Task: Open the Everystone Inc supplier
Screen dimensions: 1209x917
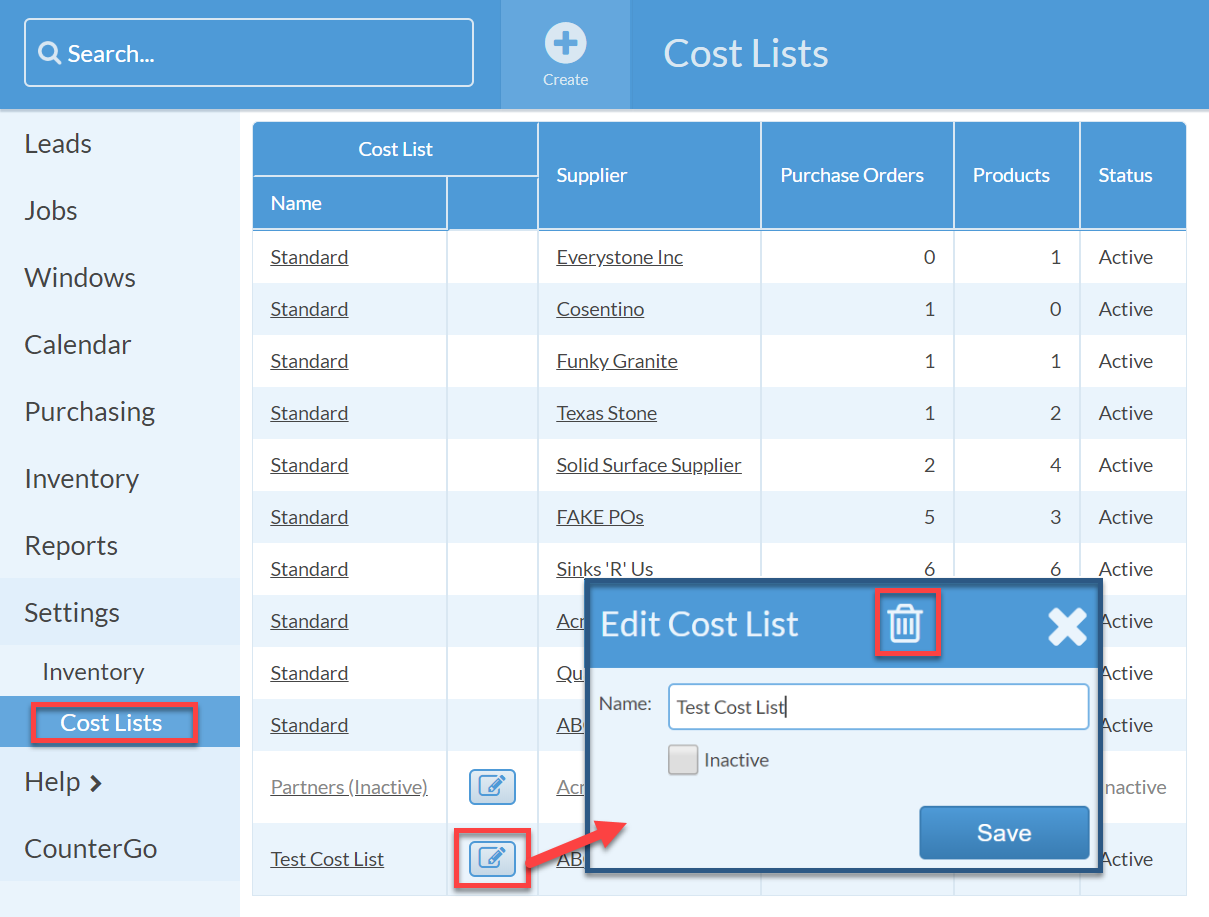Action: point(619,257)
